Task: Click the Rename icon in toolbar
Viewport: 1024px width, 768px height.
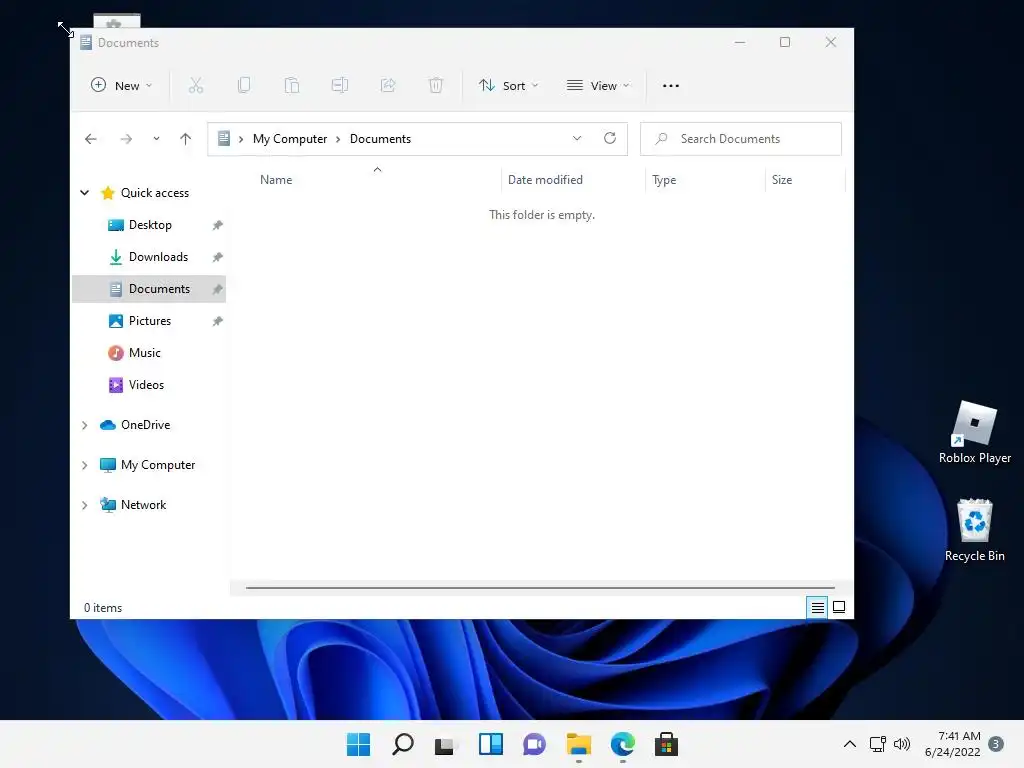Action: click(x=340, y=86)
